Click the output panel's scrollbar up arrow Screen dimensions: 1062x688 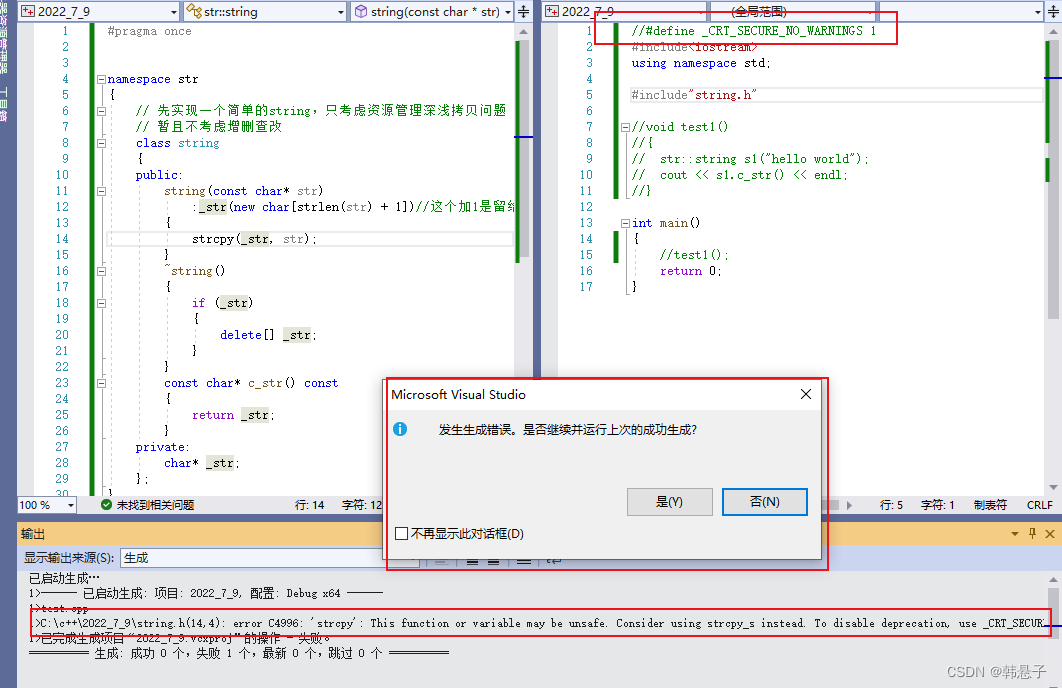click(1053, 580)
